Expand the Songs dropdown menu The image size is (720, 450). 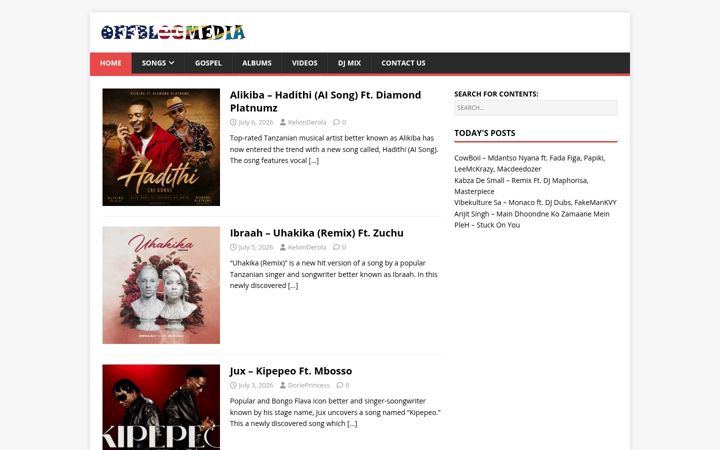[x=158, y=63]
